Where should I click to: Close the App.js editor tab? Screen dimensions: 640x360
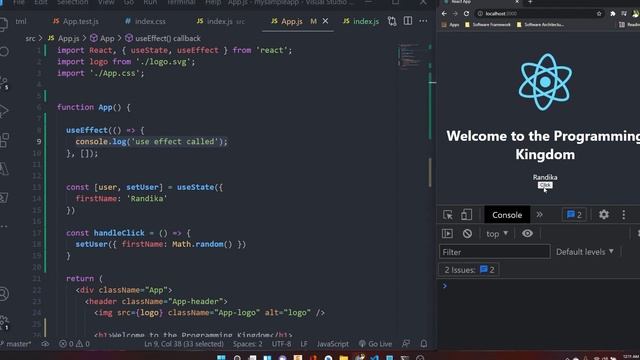[325, 21]
